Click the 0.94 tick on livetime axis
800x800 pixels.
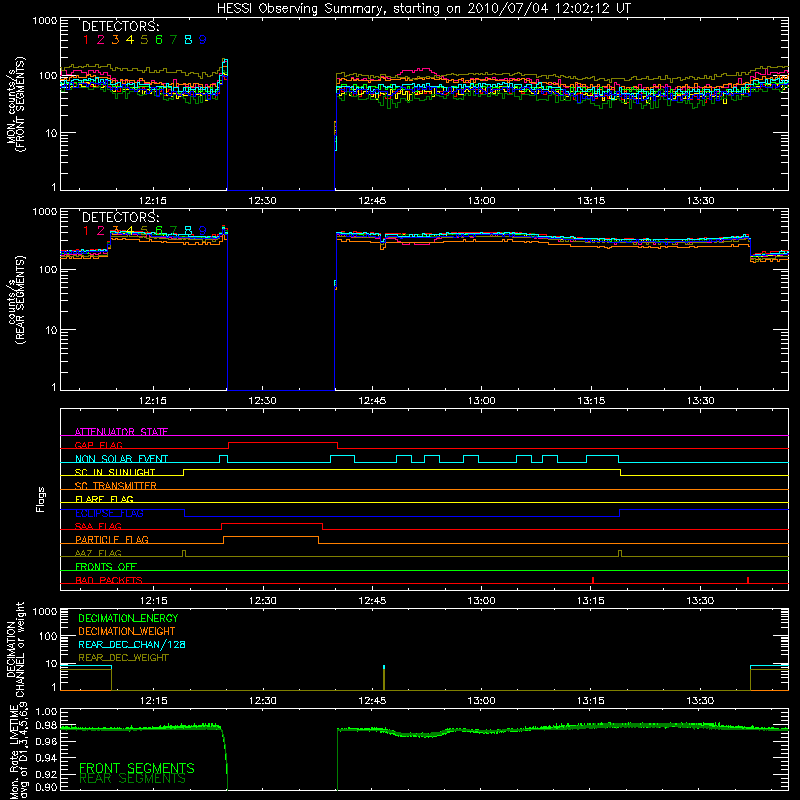[46, 758]
